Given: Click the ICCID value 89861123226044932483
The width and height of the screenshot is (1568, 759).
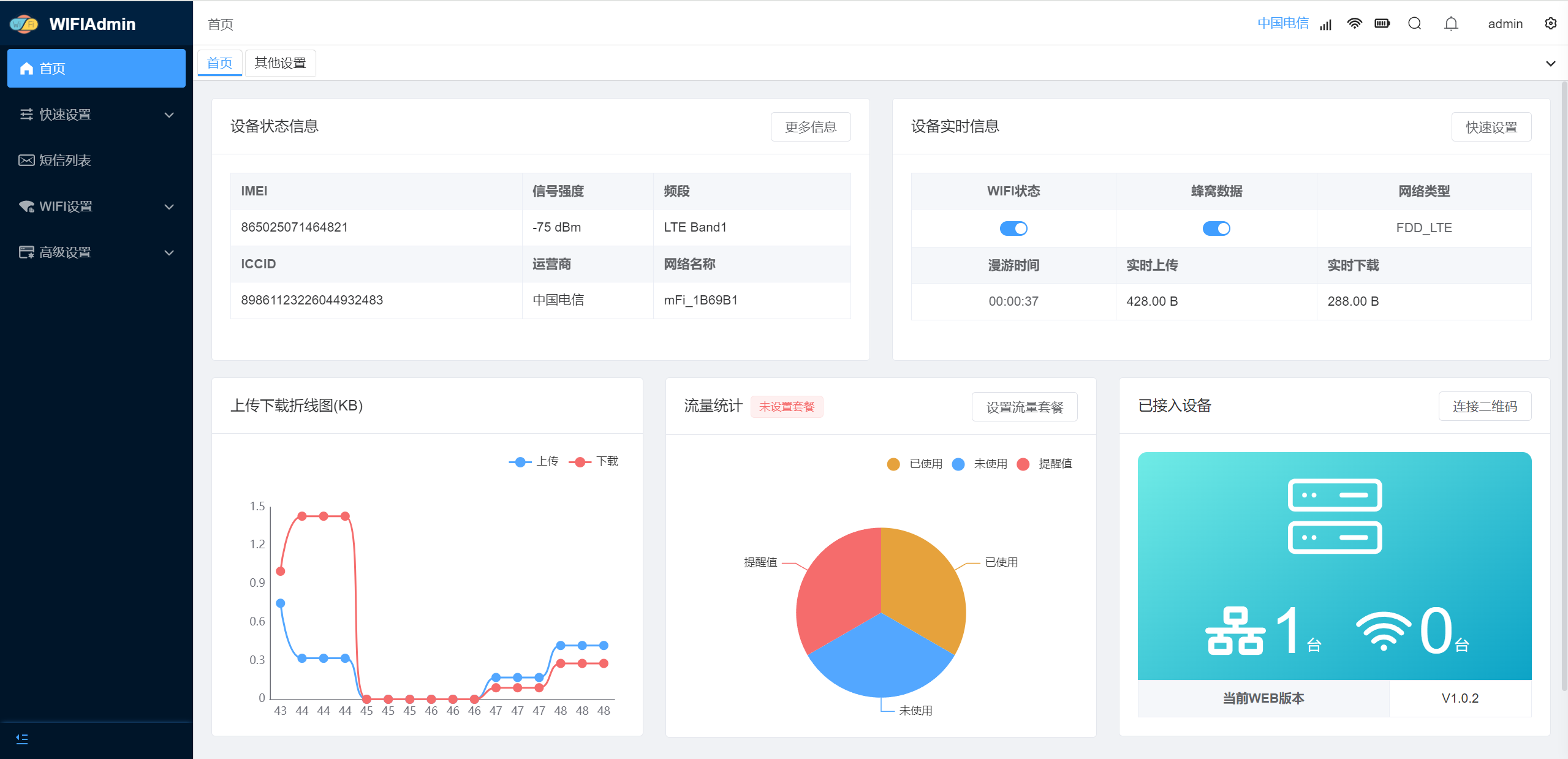Looking at the screenshot, I should tap(312, 300).
